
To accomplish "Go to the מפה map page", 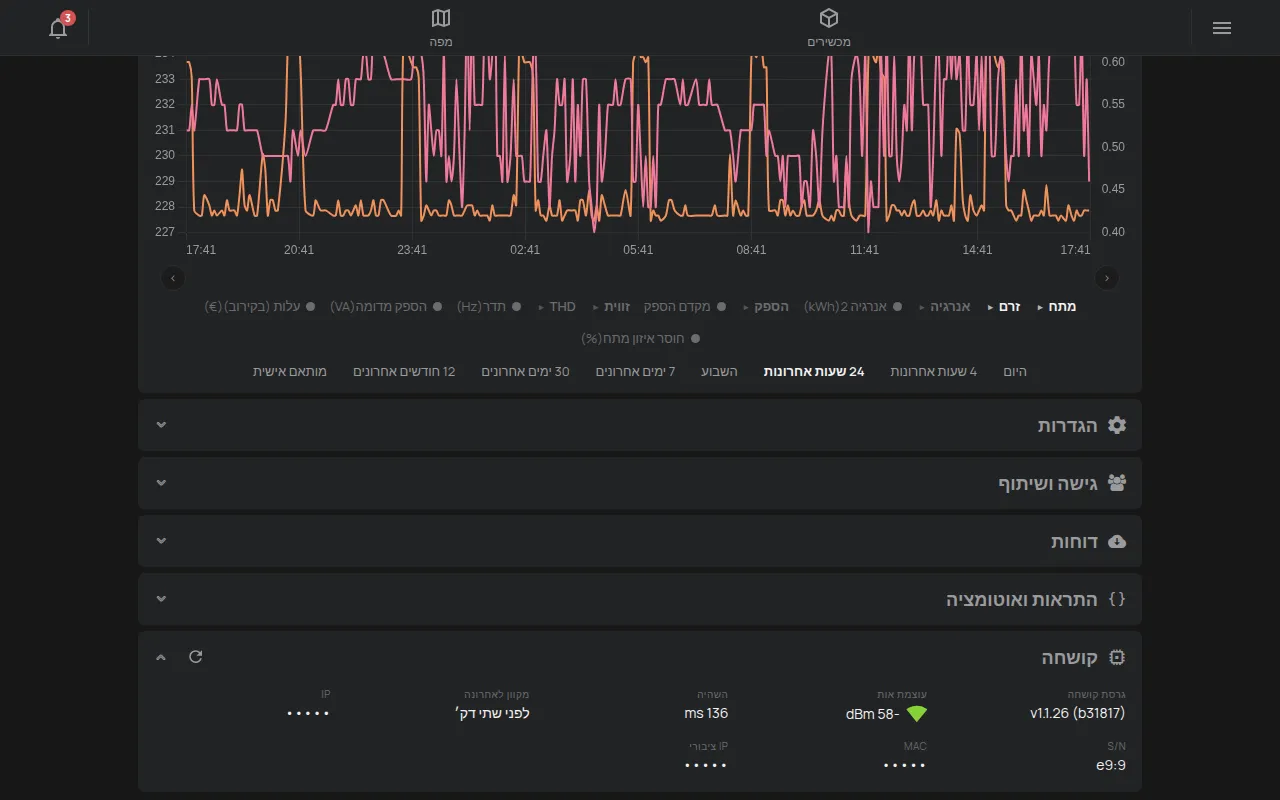I will coord(441,28).
